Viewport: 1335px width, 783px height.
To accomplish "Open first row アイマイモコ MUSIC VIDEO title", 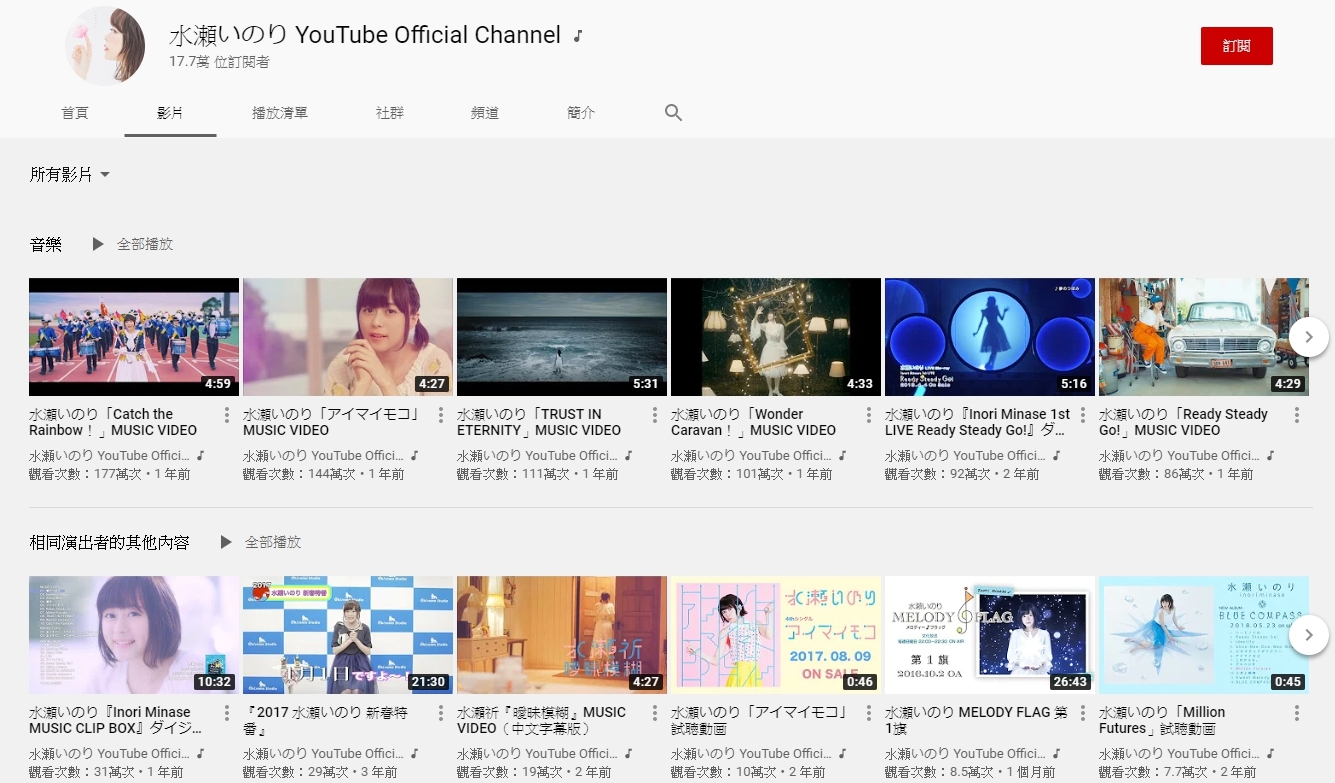I will tap(332, 422).
